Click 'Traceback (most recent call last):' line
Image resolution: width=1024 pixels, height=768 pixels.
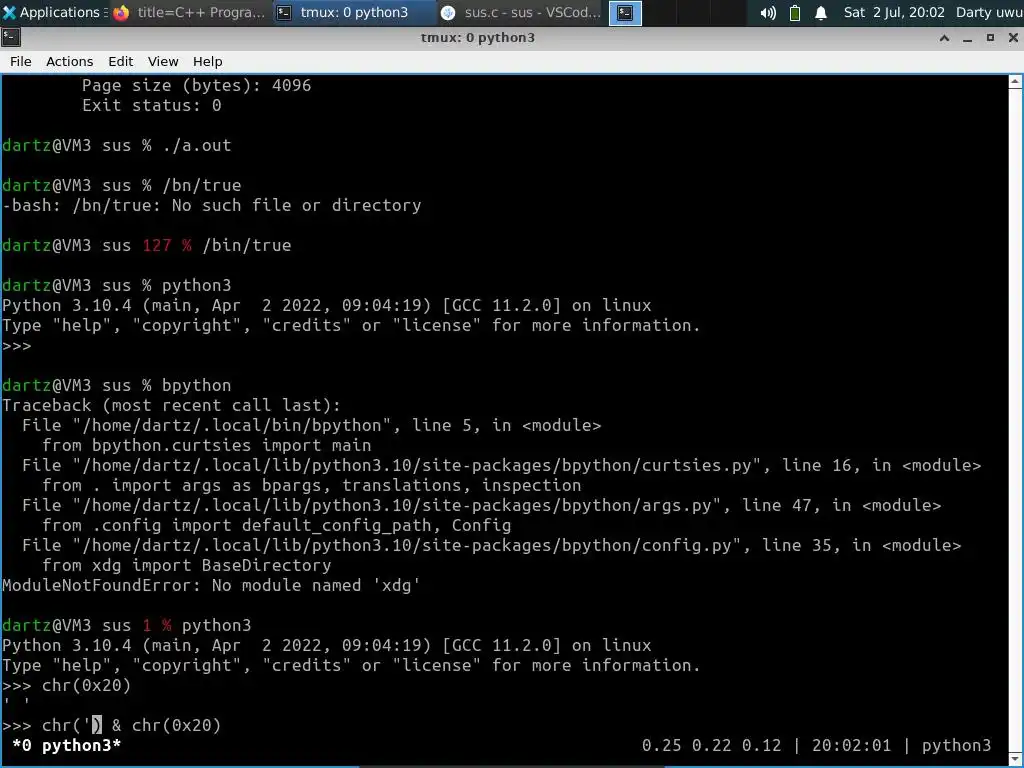tap(172, 406)
